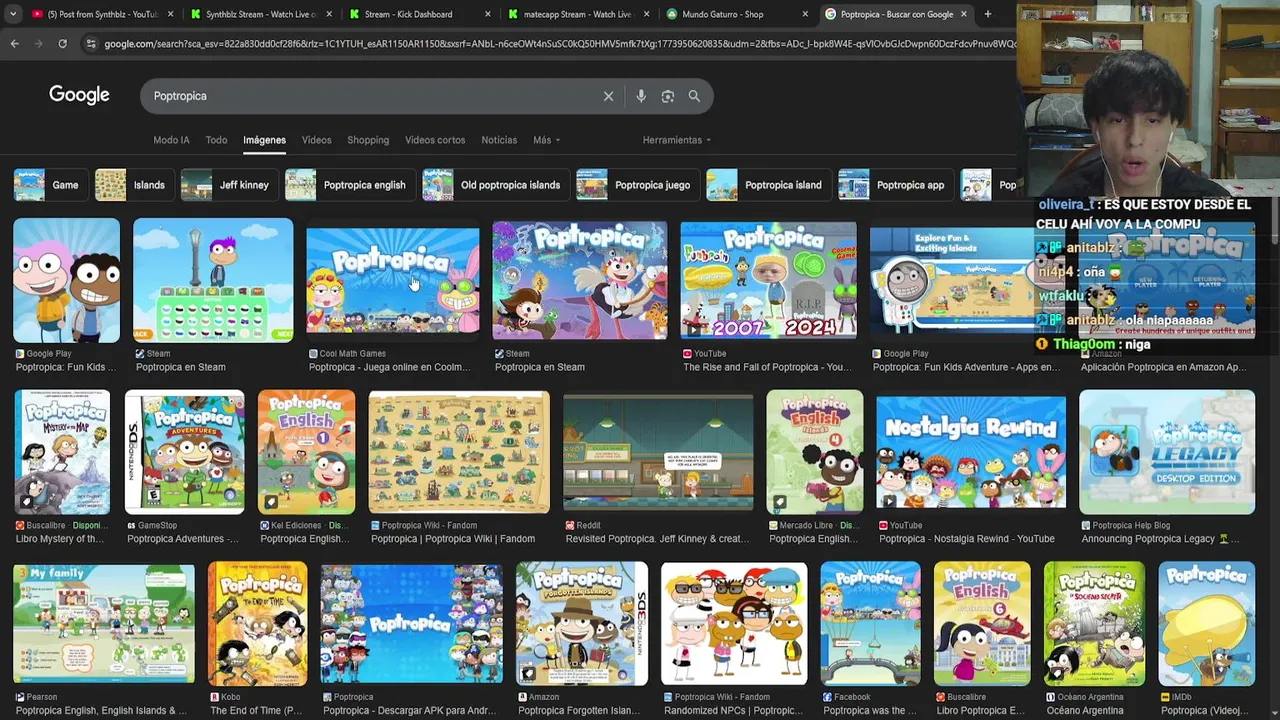
Task: Open Google Lens image search
Action: (667, 96)
